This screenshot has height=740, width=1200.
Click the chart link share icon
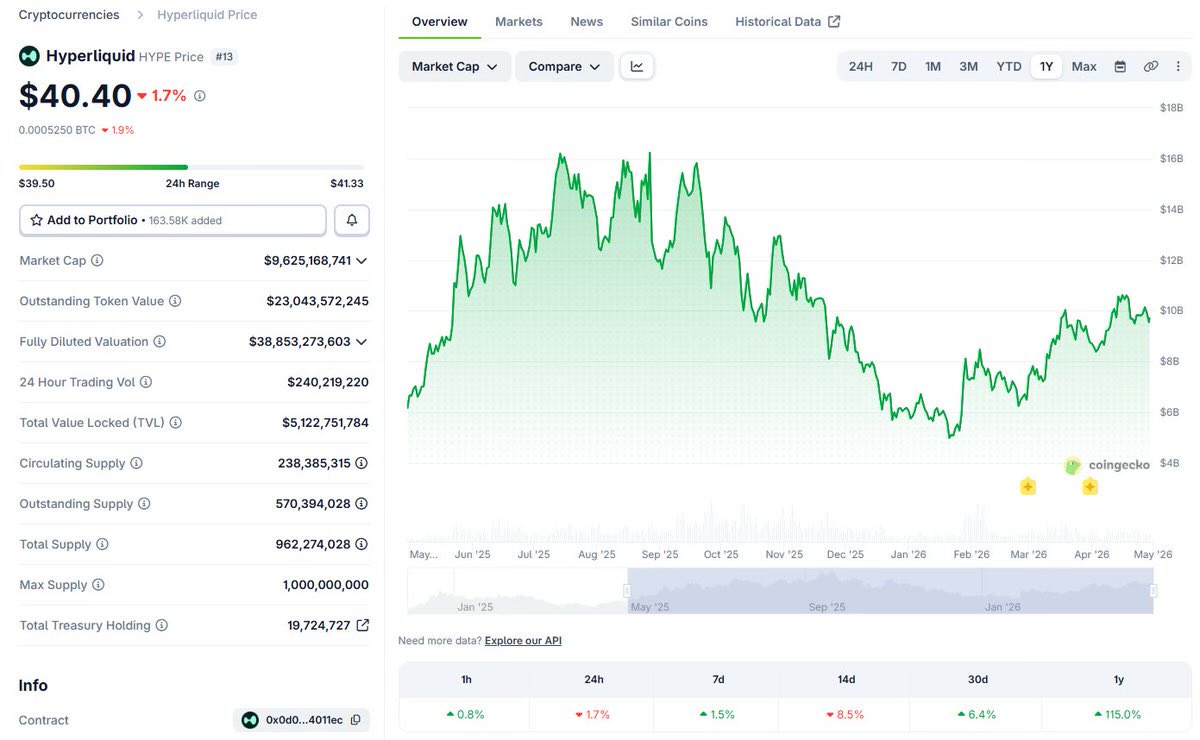pos(1151,66)
